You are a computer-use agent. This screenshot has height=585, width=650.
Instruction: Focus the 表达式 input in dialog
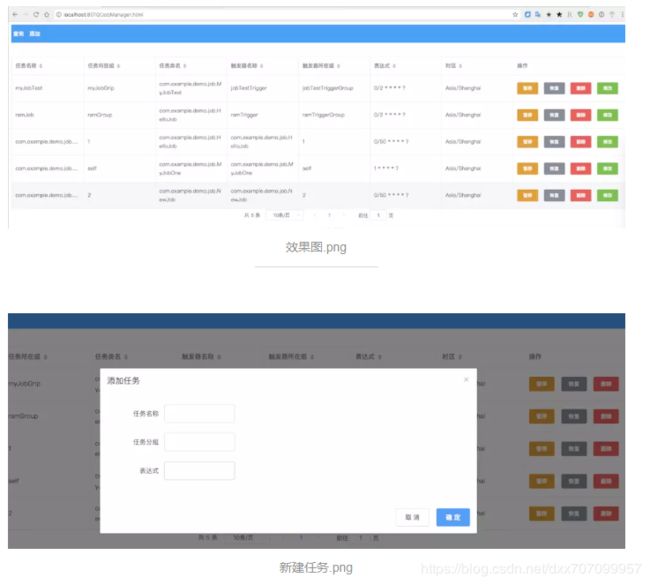pyautogui.click(x=199, y=470)
